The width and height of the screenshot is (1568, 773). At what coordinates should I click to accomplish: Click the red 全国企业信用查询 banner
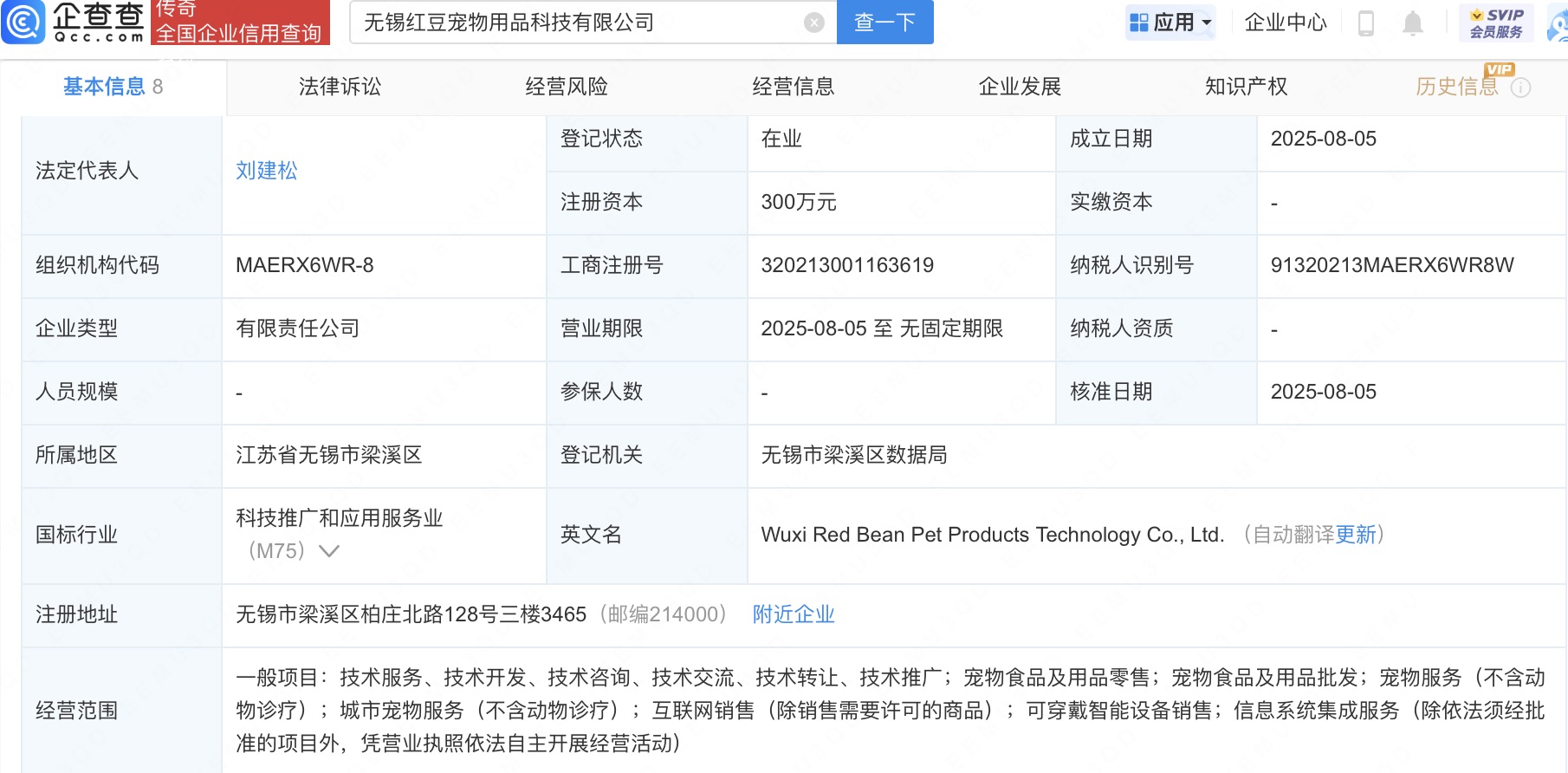click(240, 23)
